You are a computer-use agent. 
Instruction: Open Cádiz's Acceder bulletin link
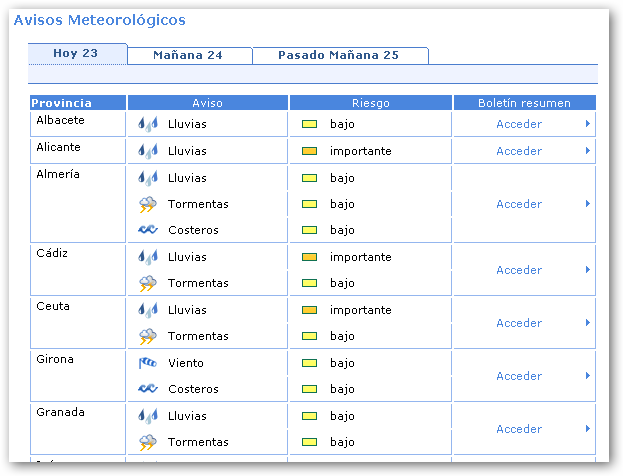[x=519, y=270]
